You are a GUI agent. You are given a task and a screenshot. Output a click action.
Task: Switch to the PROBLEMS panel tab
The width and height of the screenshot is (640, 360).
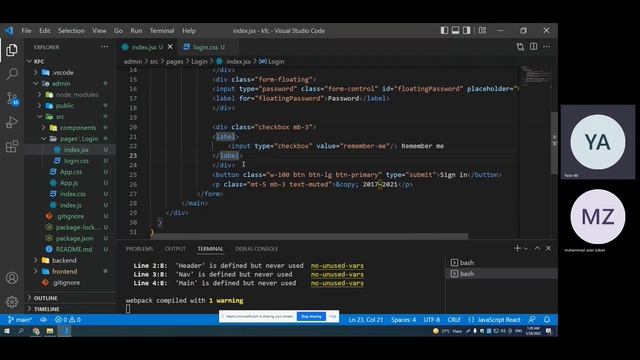click(139, 249)
